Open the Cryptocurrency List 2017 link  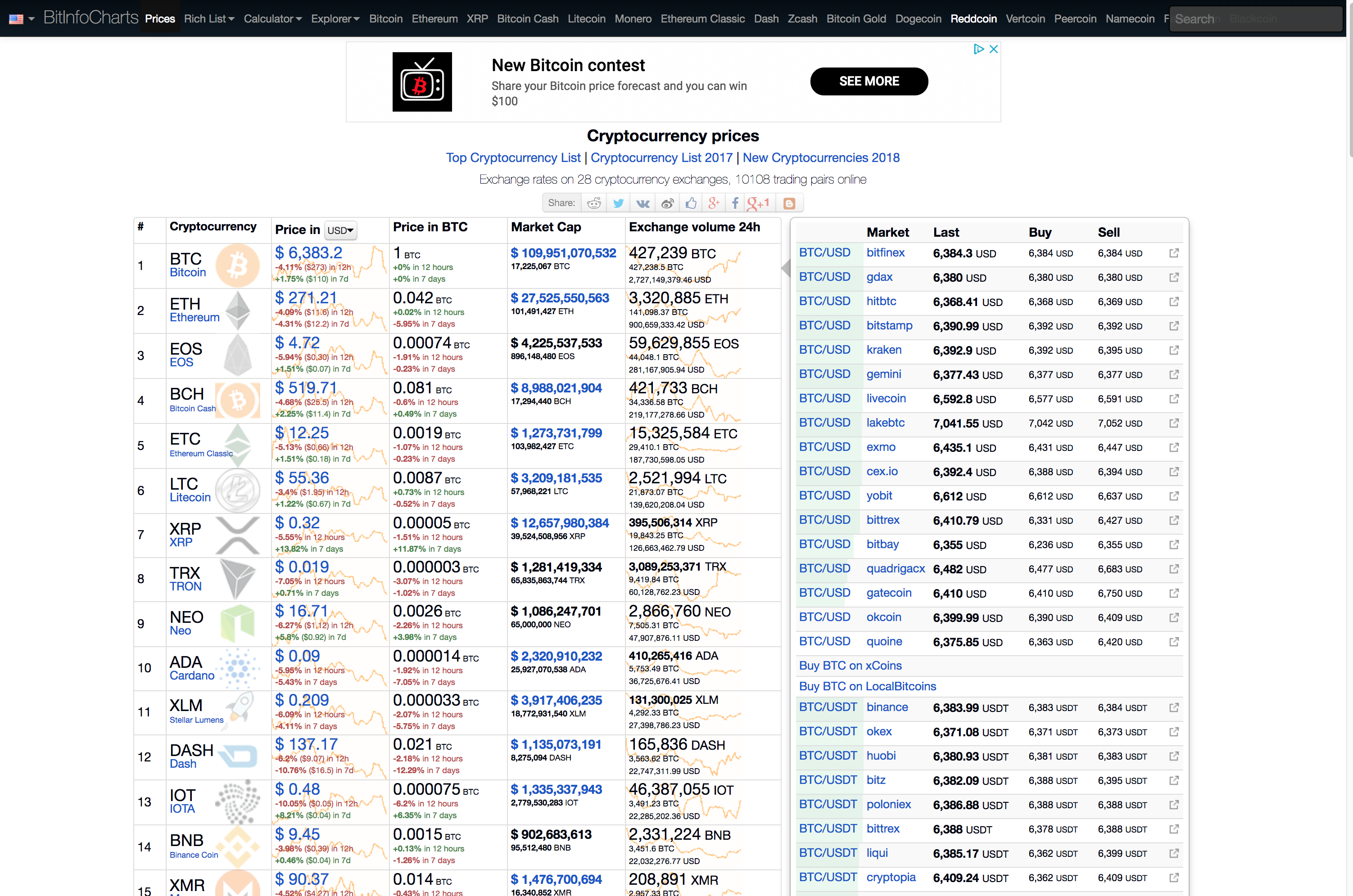pyautogui.click(x=661, y=158)
